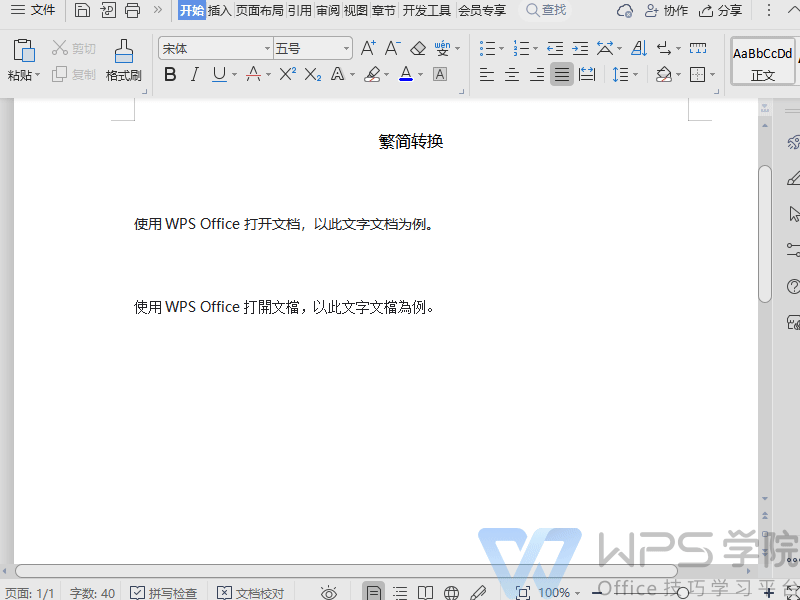This screenshot has height=600, width=800.
Task: Apply subscript X₂ formatting
Action: [x=312, y=75]
